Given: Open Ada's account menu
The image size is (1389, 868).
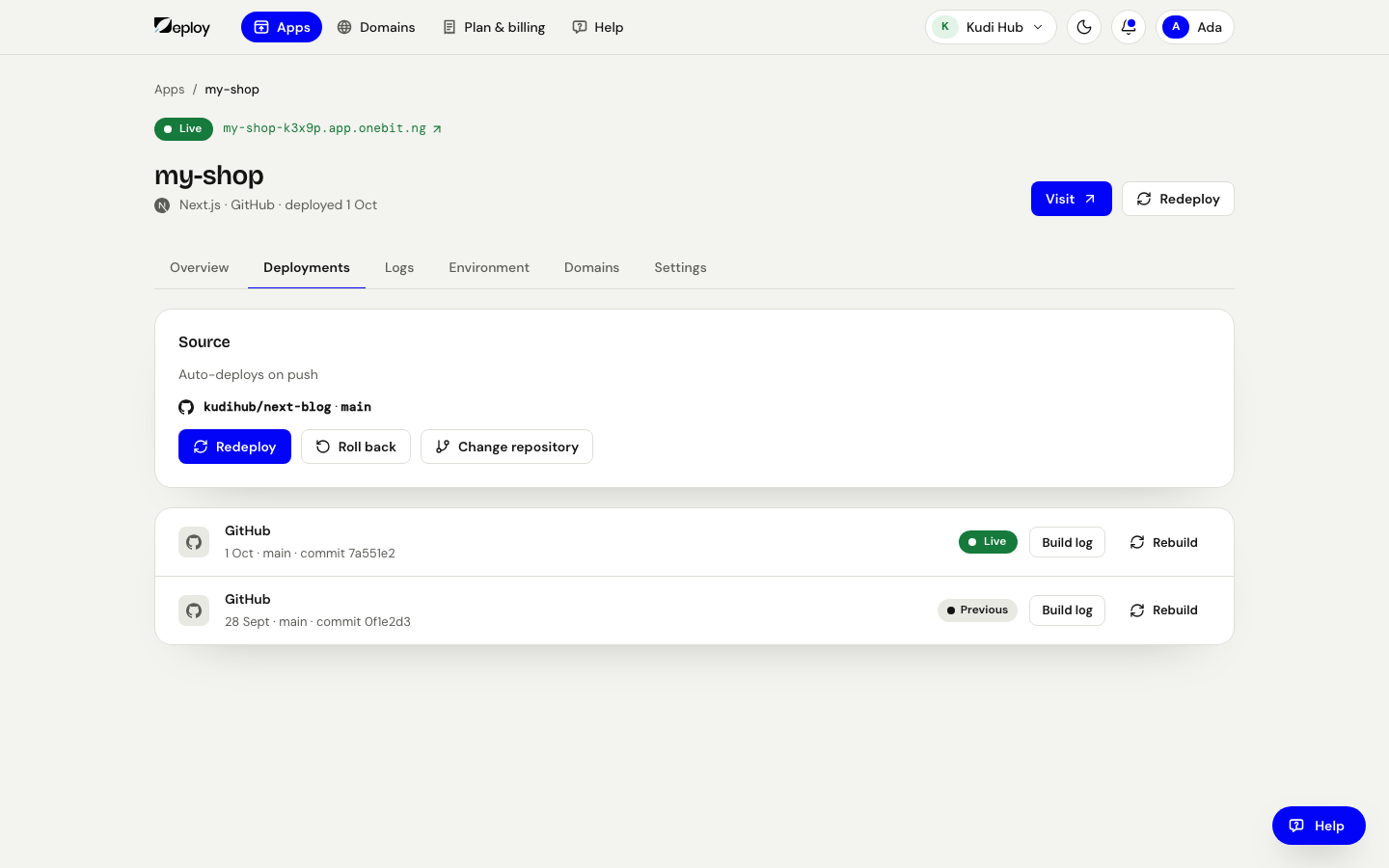Looking at the screenshot, I should [1195, 27].
